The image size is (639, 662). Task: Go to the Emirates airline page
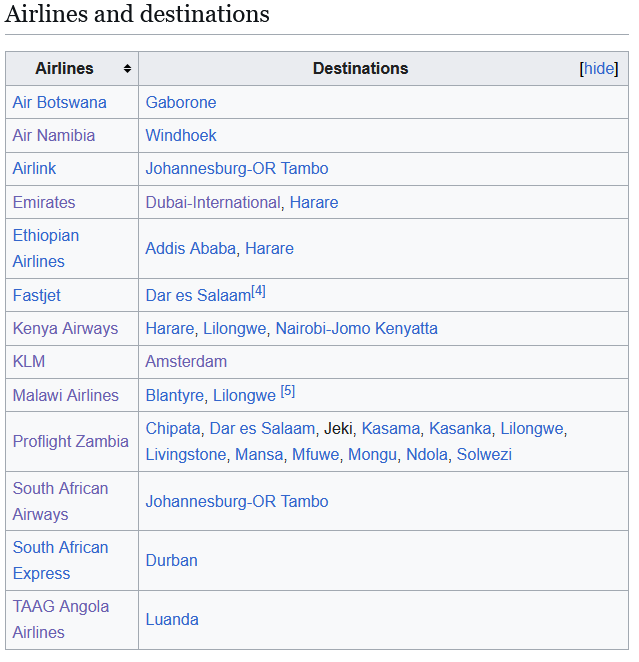(44, 202)
